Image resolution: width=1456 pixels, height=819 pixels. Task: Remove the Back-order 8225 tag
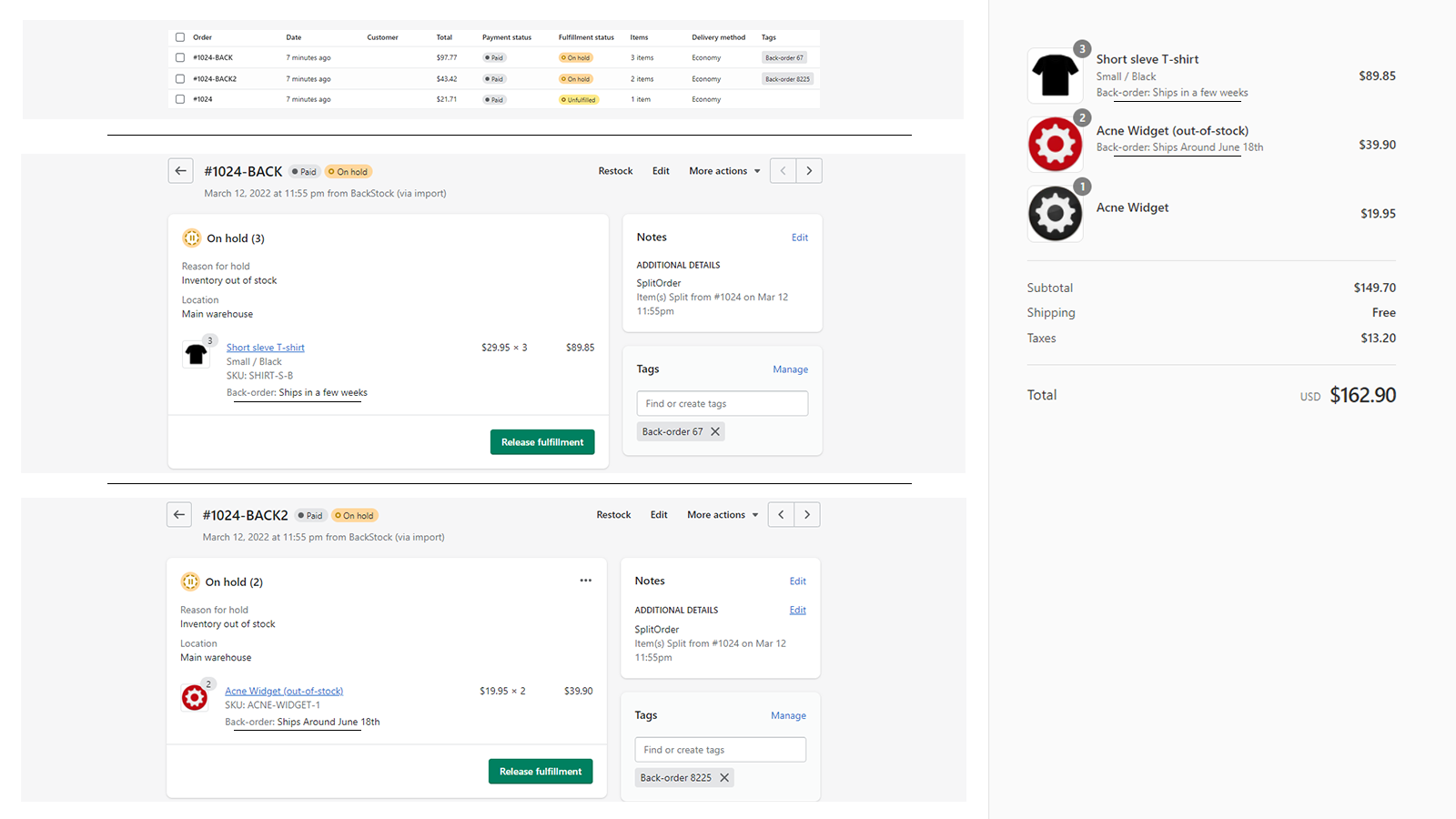724,778
